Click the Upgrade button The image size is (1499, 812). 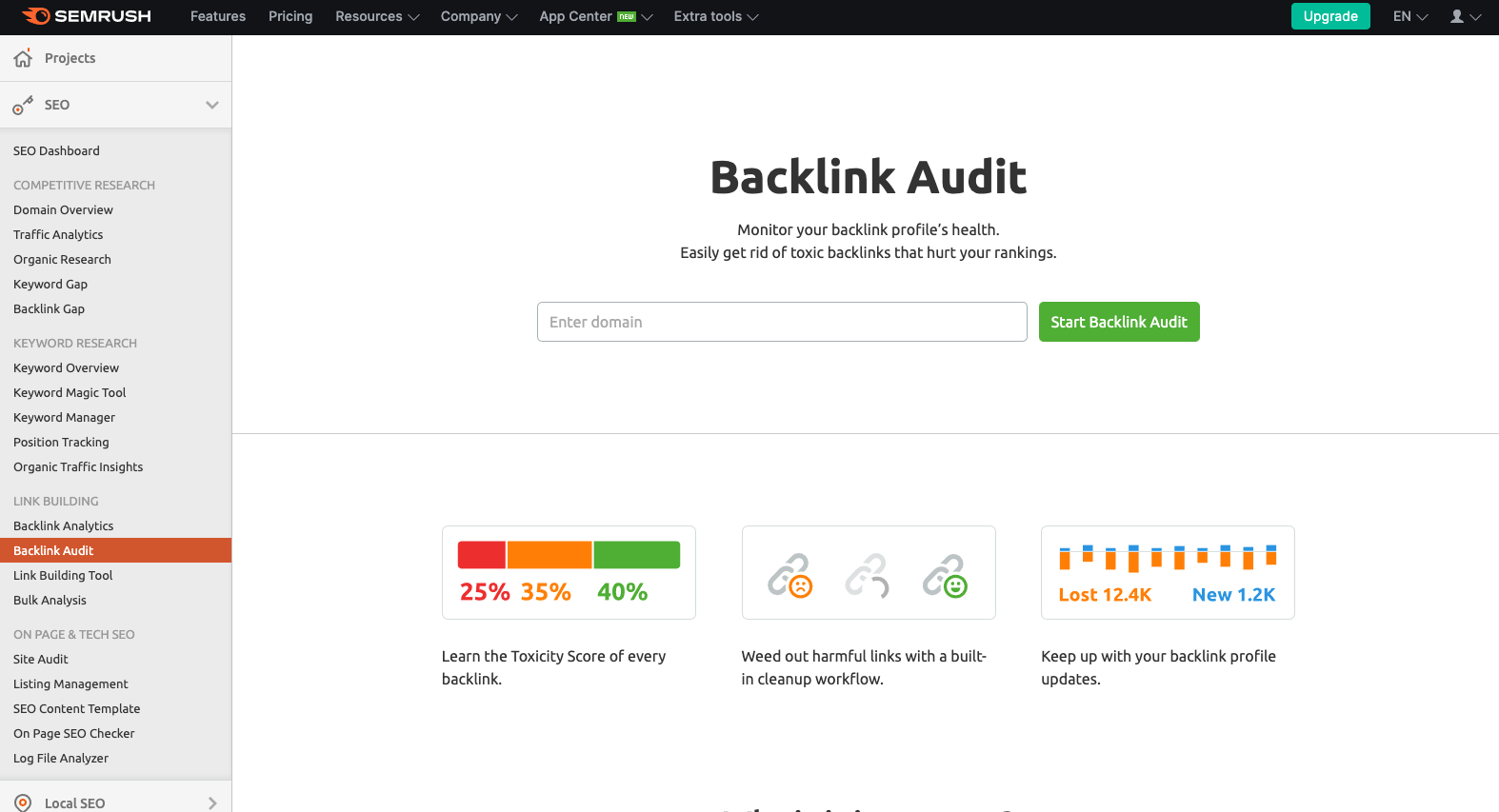pyautogui.click(x=1330, y=16)
